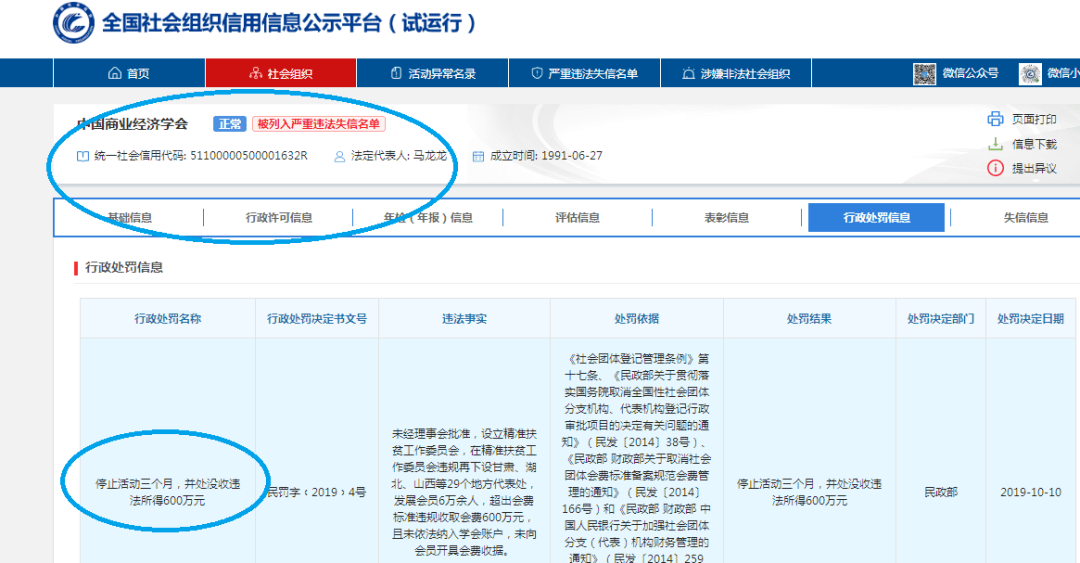This screenshot has height=563, width=1080.
Task: Click the organization name 中国商业经济学会
Action: click(x=132, y=124)
